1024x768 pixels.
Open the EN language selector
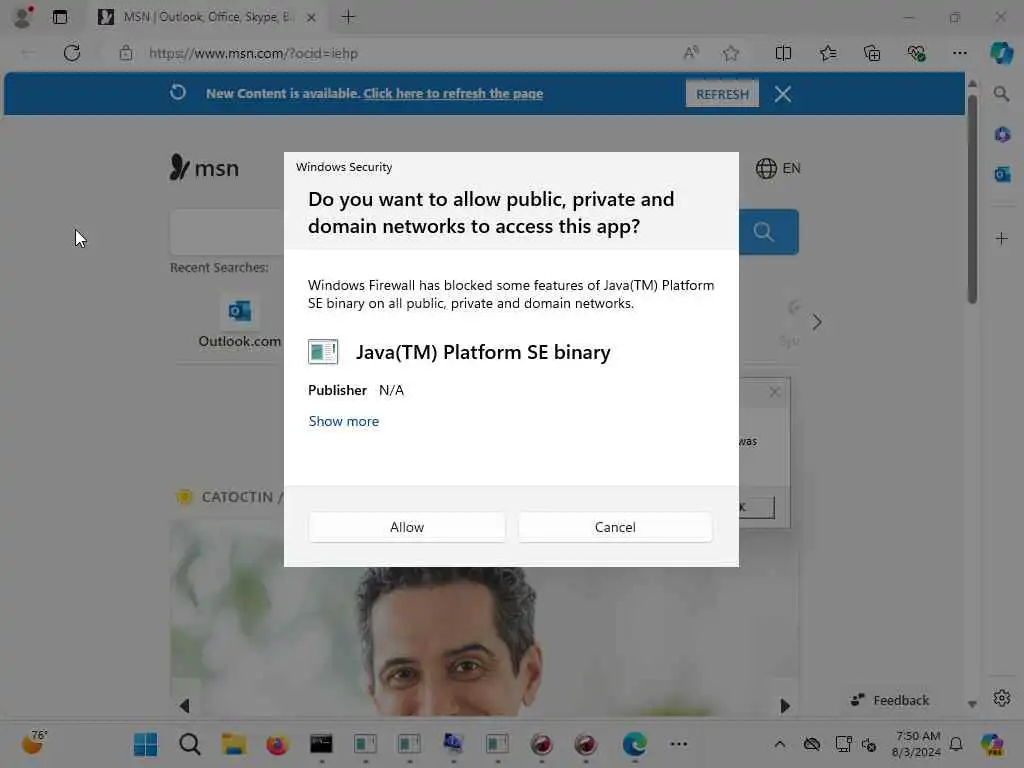[778, 168]
